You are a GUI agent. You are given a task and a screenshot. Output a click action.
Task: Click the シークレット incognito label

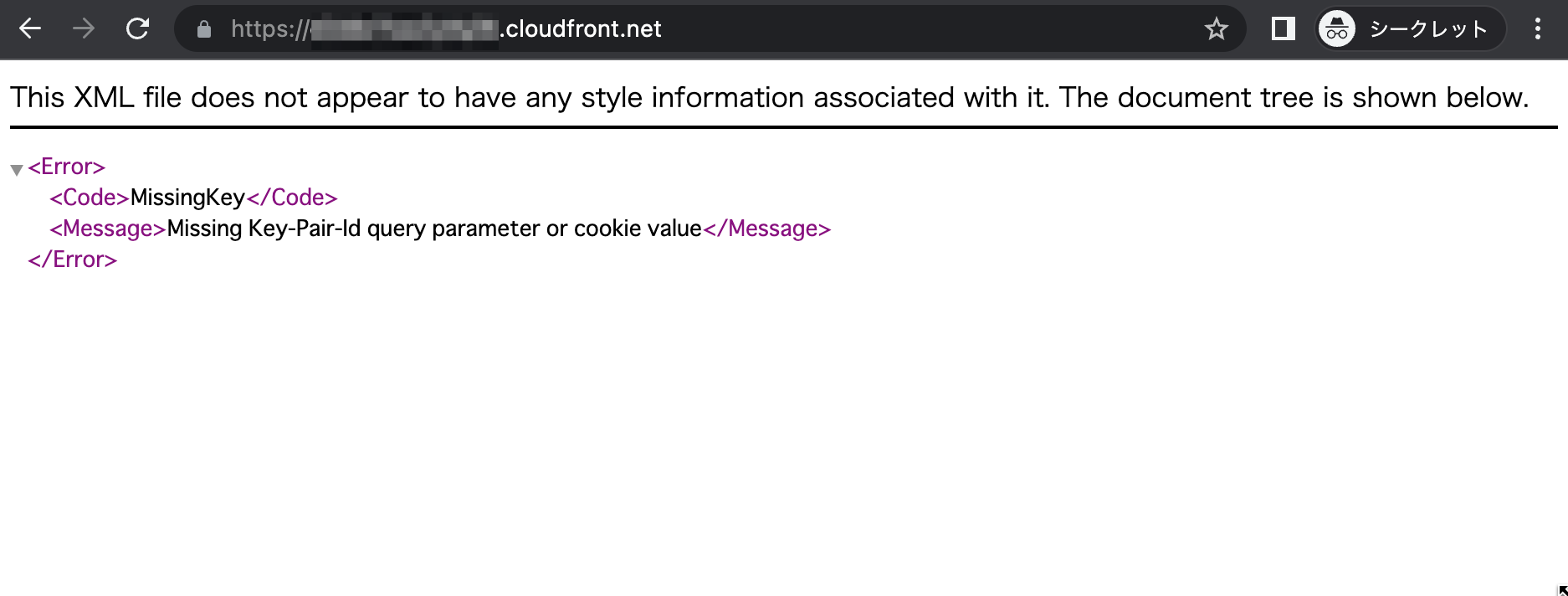coord(1428,29)
